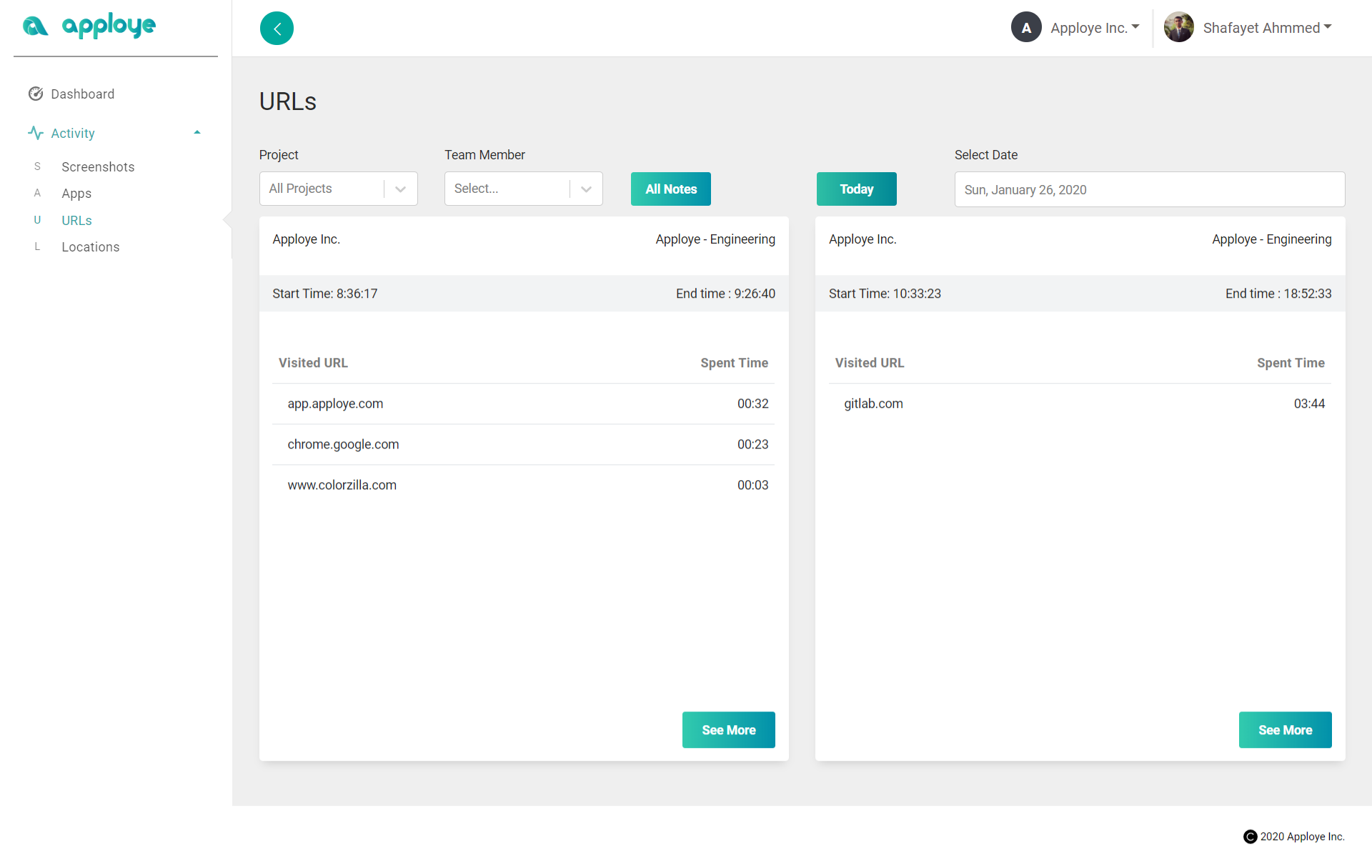Click chrome.google.com visited URL
The width and height of the screenshot is (1372, 868).
(x=343, y=444)
